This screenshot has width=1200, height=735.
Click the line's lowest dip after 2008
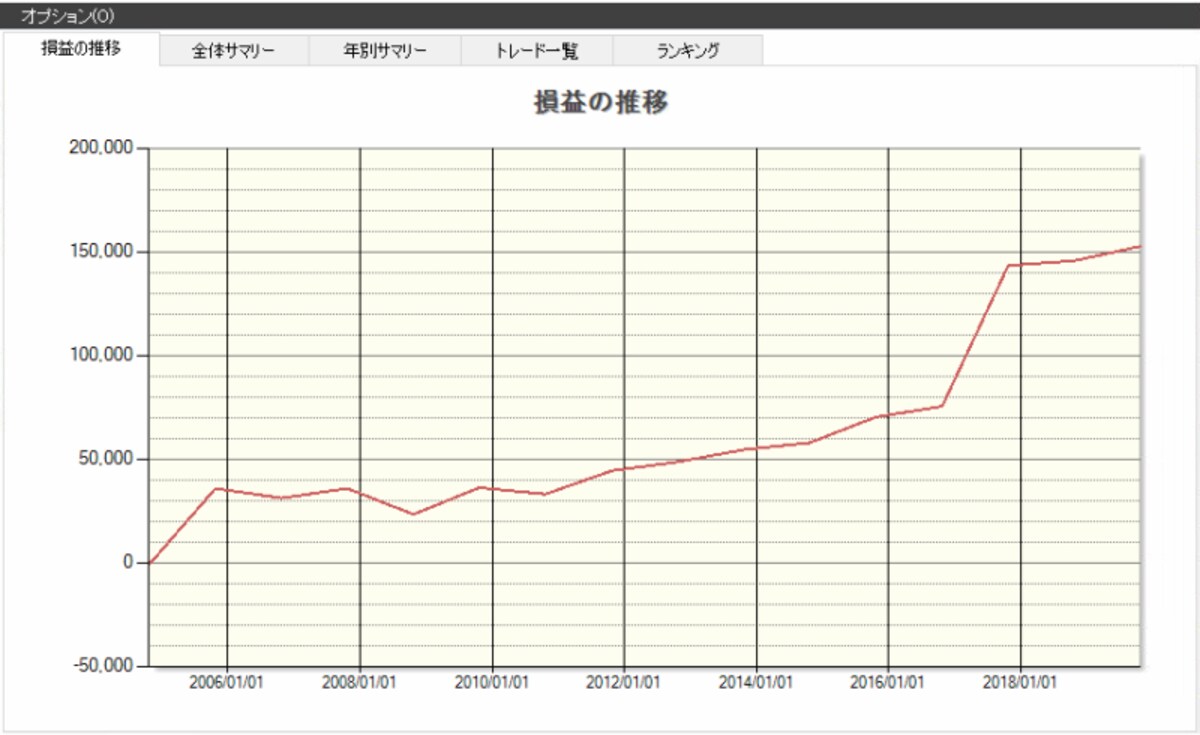pos(412,515)
